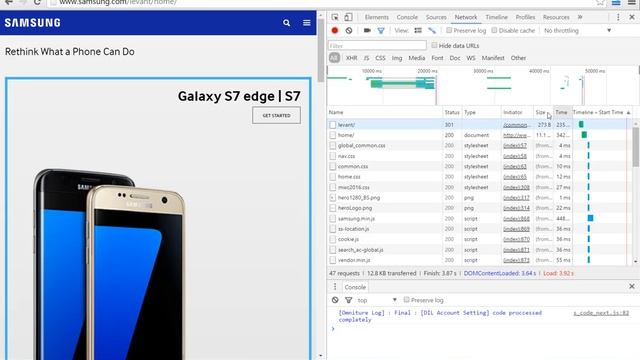Image resolution: width=640 pixels, height=360 pixels.
Task: Toggle the network filter funnel icon
Action: coord(381,31)
